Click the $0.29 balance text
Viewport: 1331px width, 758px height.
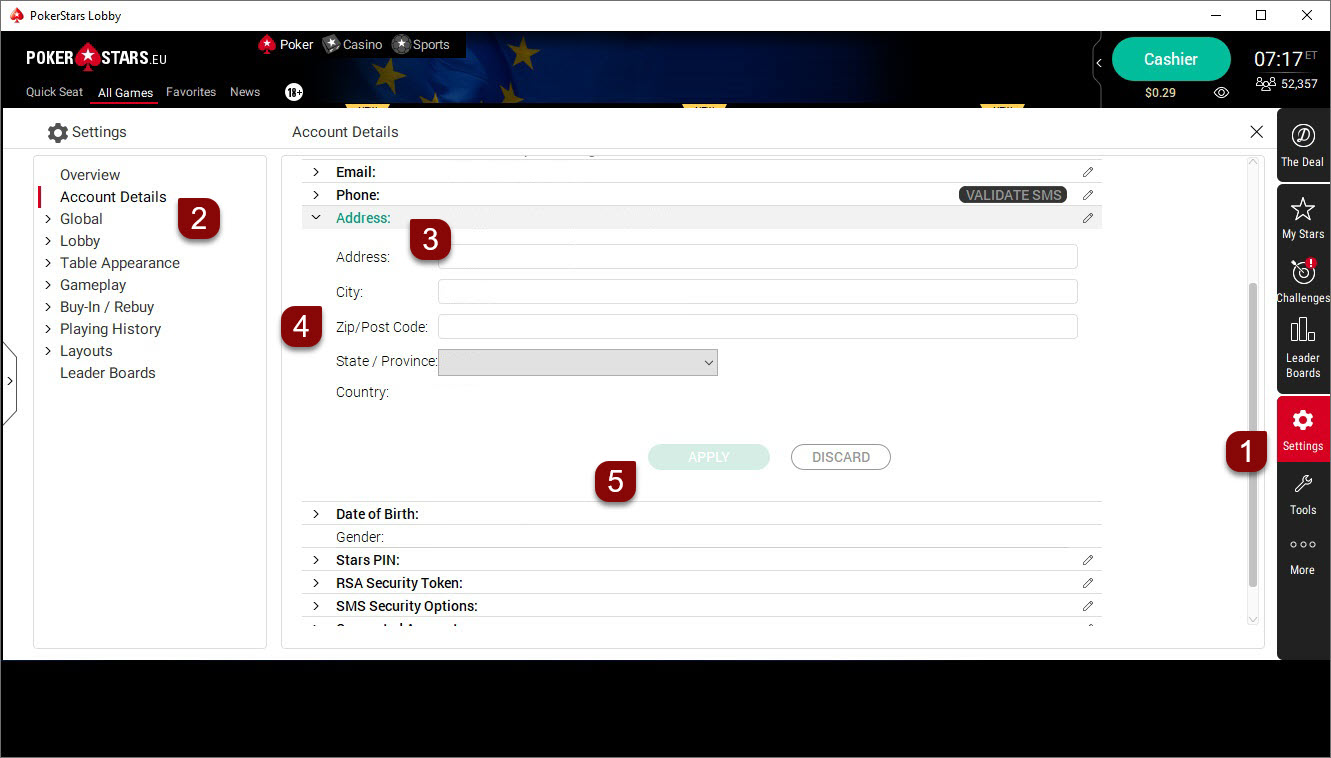1160,93
